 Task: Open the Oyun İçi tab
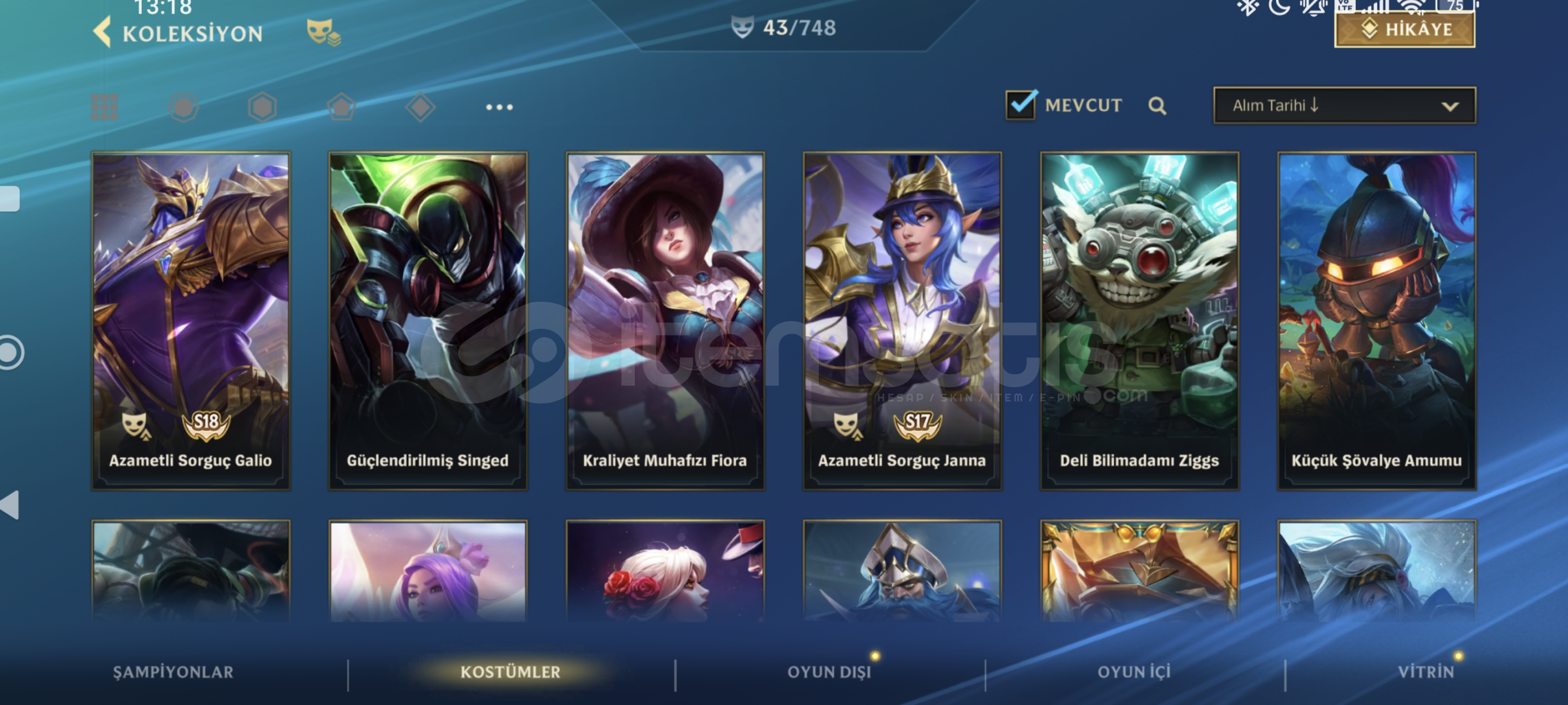pos(1134,672)
